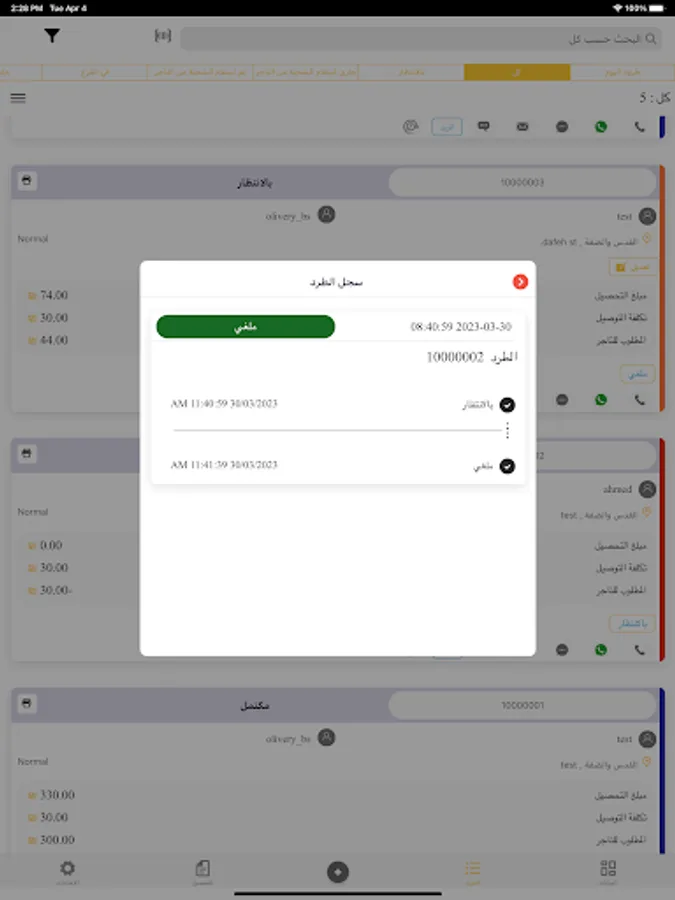675x900 pixels.
Task: Print package 10000001 using printer icon
Action: 26,703
